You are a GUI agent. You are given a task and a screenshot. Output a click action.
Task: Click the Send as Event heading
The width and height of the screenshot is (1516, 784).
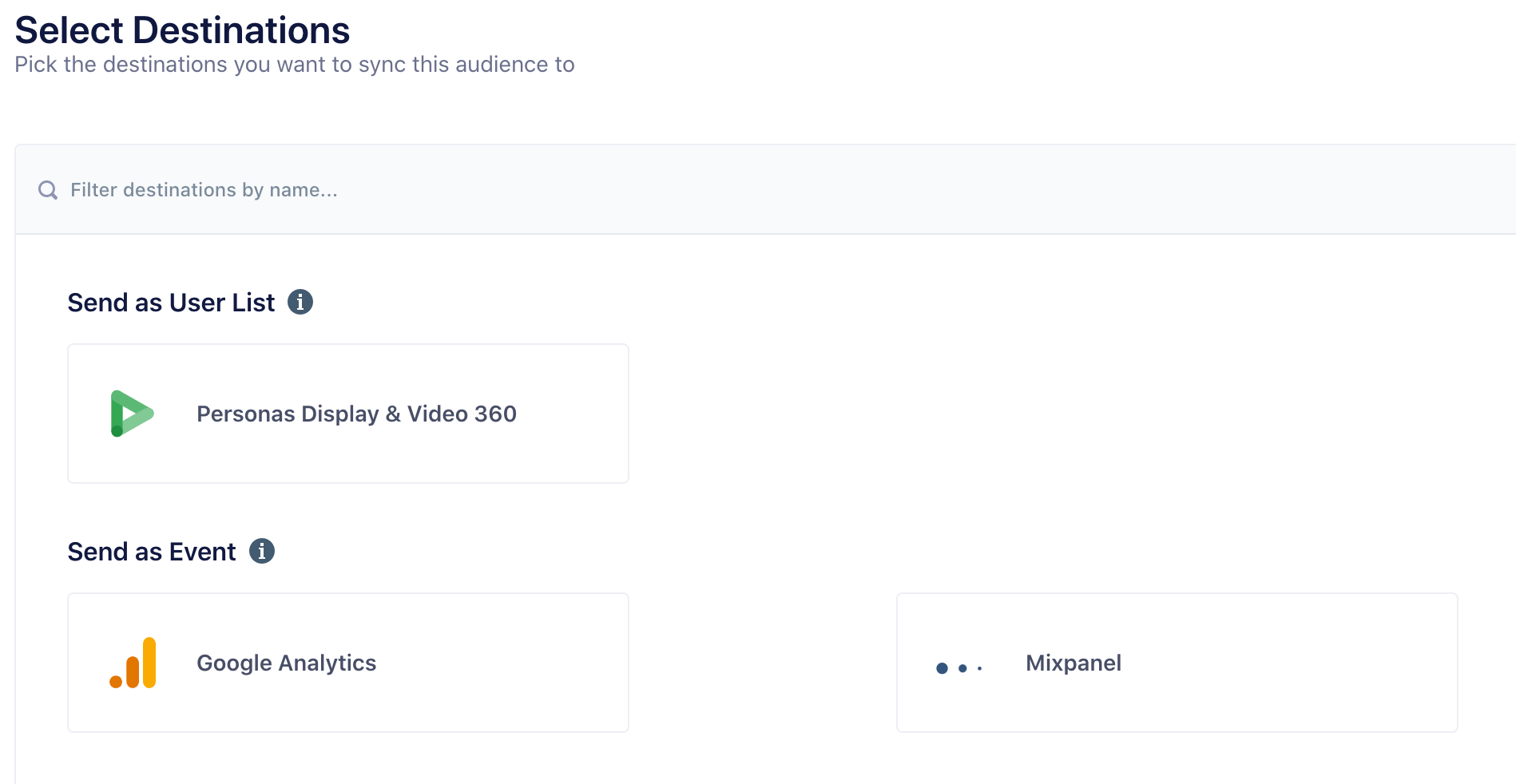152,552
